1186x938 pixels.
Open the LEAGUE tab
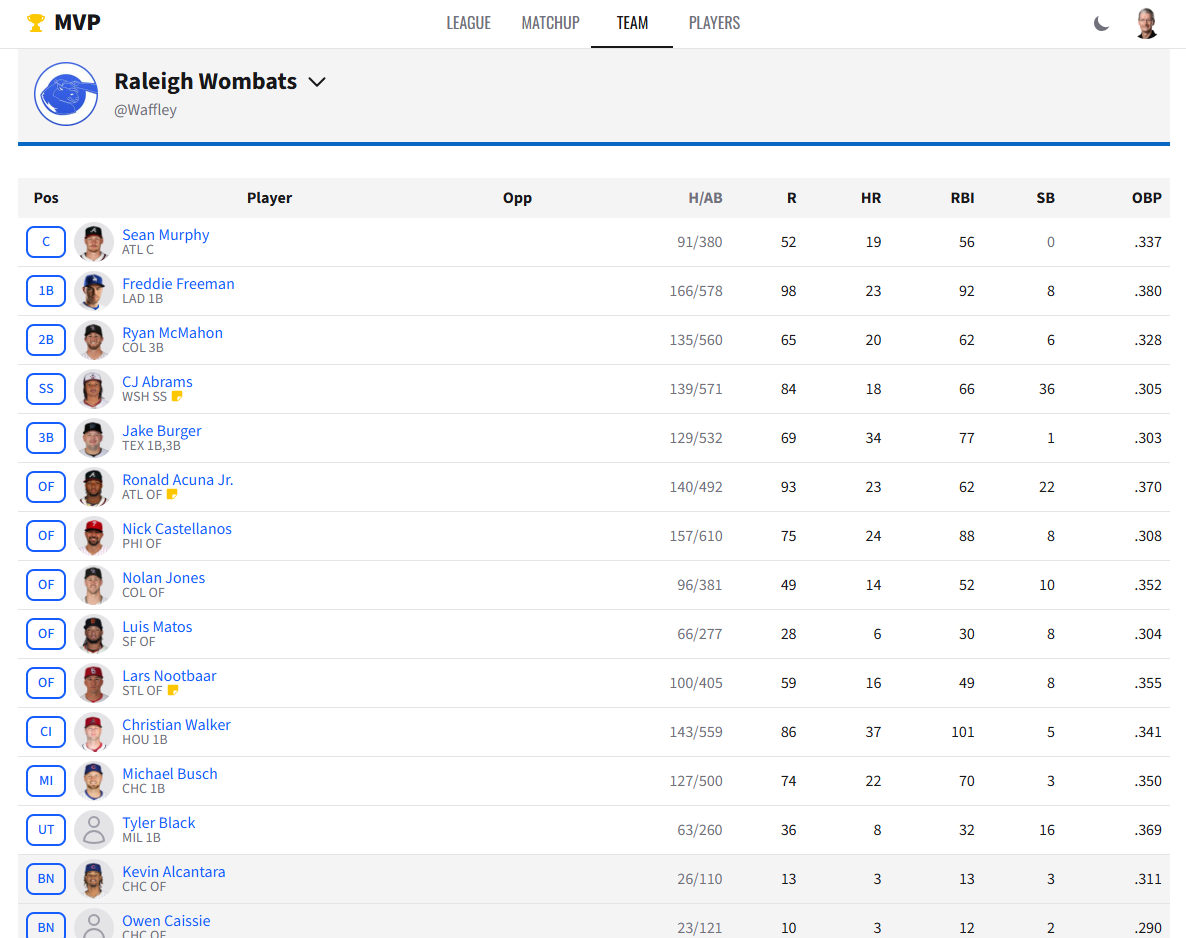click(468, 23)
